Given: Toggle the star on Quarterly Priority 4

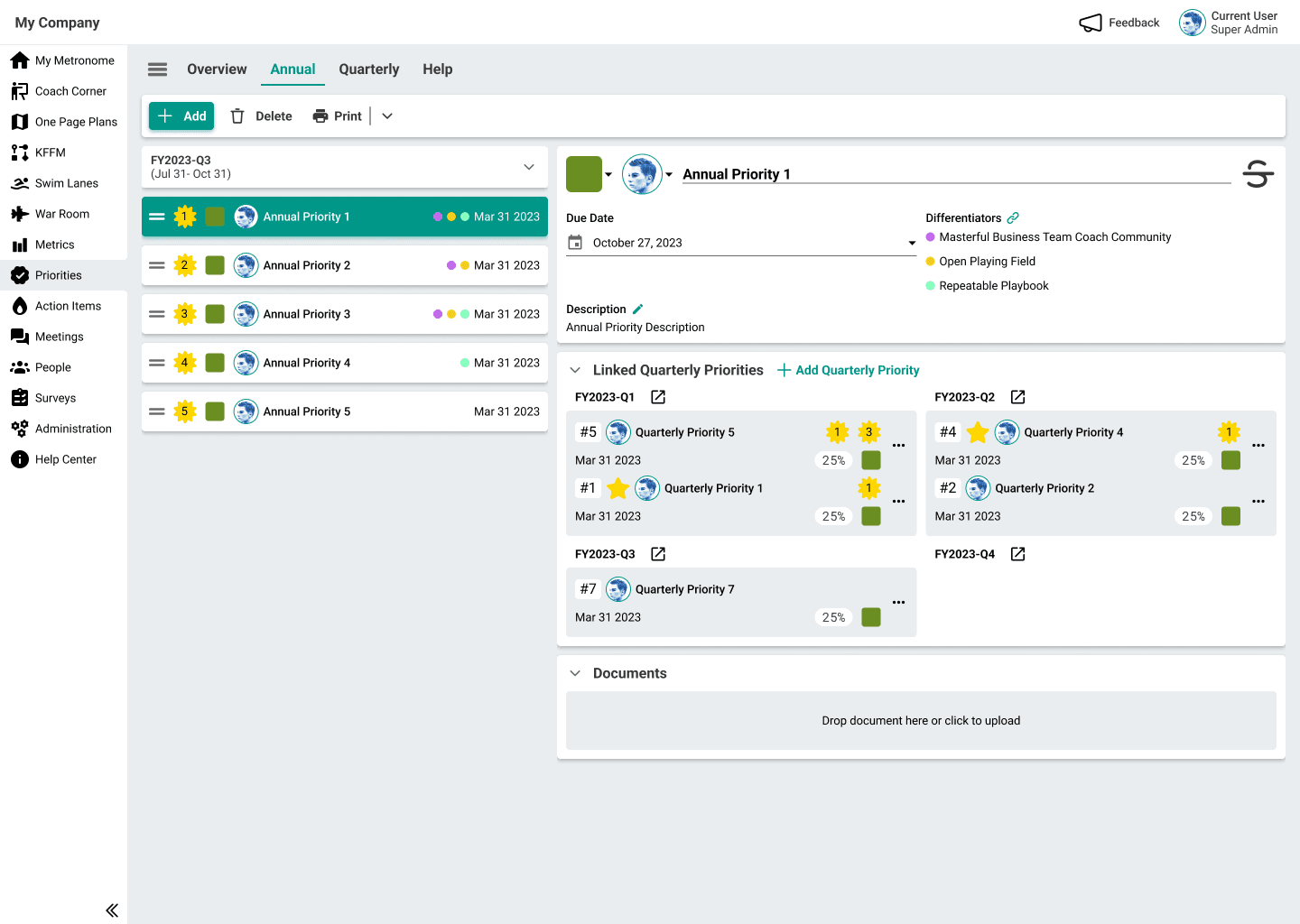Looking at the screenshot, I should [x=978, y=432].
